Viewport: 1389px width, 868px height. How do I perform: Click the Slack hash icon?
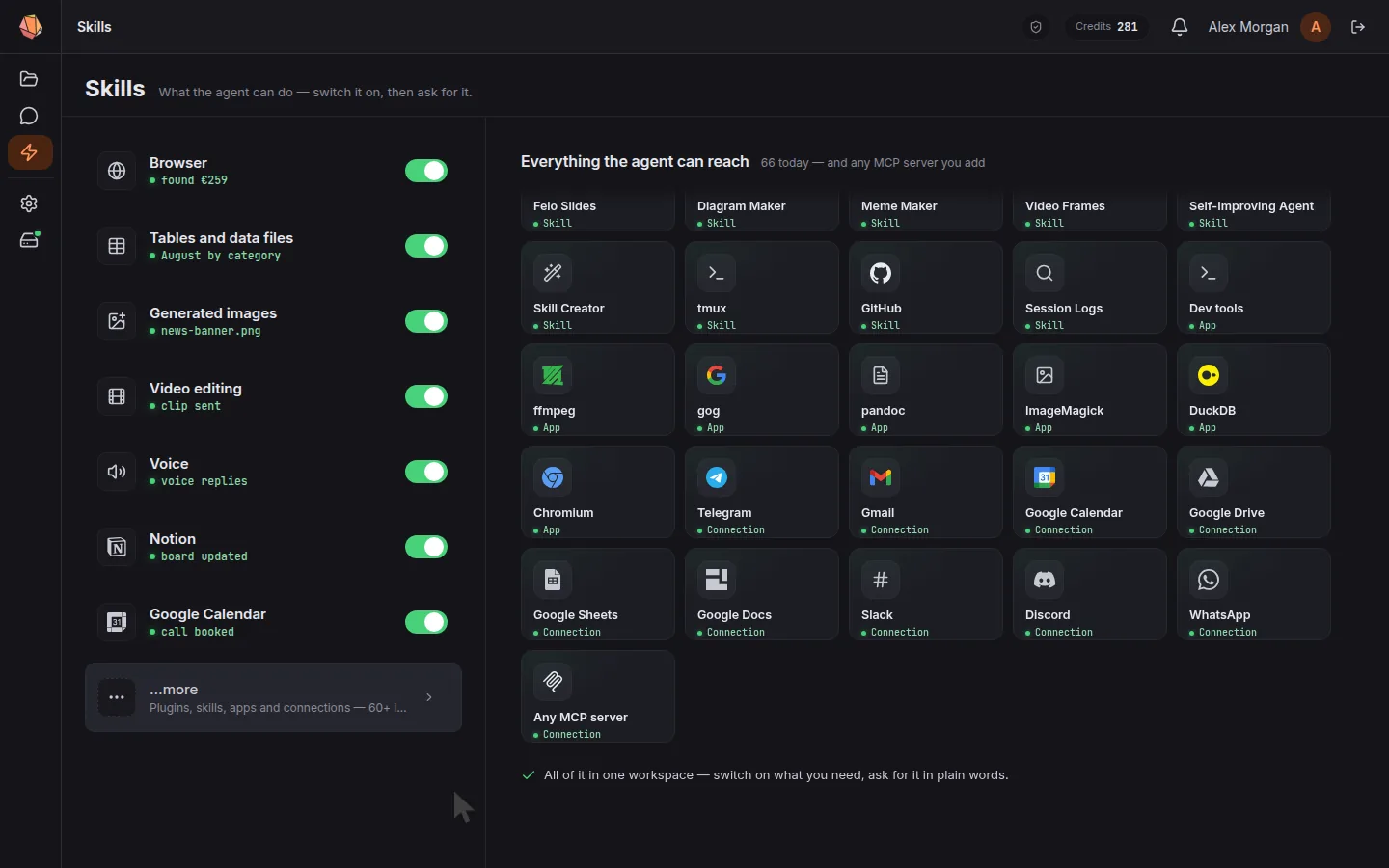click(881, 580)
